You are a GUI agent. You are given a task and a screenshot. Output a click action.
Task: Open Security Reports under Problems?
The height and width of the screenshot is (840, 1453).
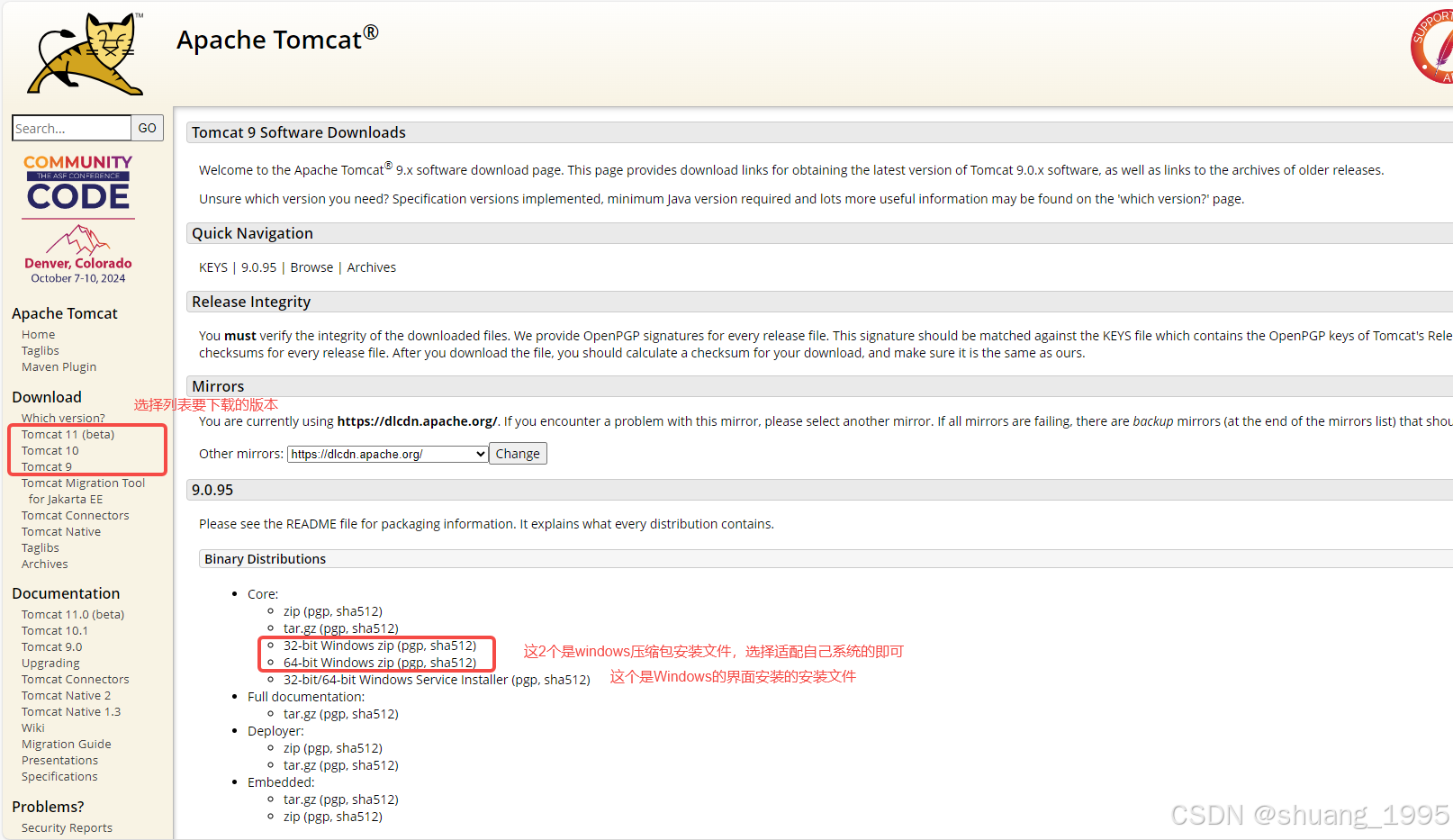tap(67, 827)
